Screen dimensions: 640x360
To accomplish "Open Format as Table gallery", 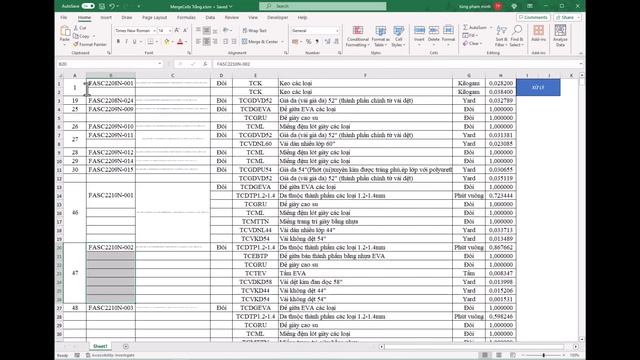I will 381,36.
